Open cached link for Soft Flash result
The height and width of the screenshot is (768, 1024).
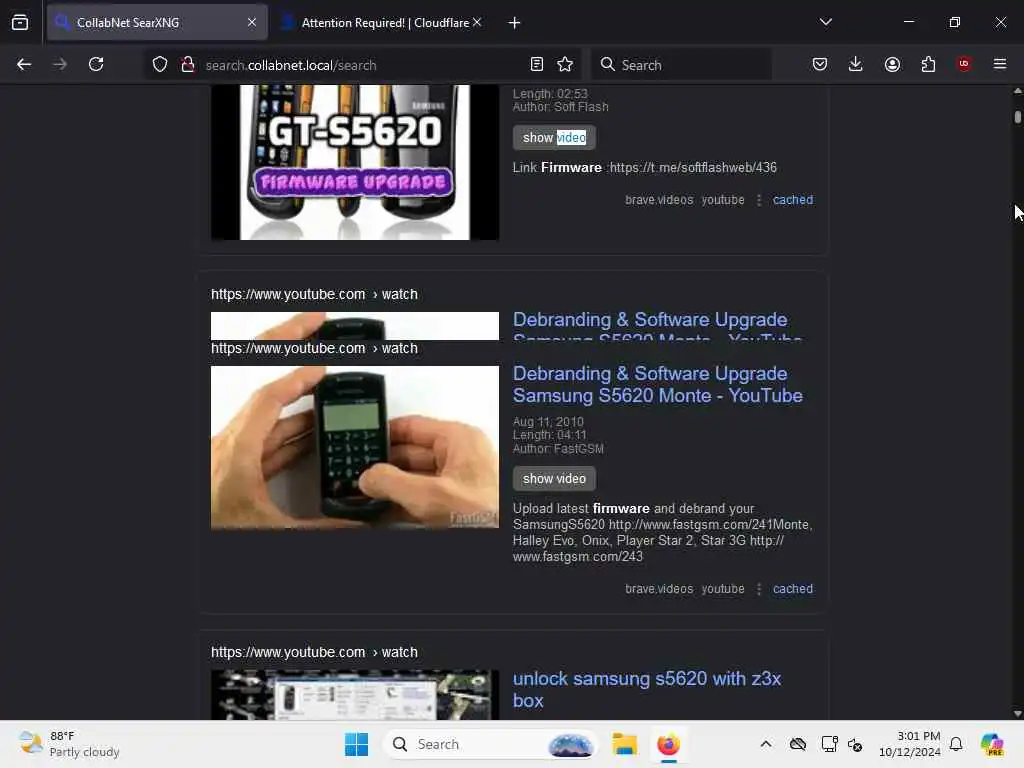793,200
